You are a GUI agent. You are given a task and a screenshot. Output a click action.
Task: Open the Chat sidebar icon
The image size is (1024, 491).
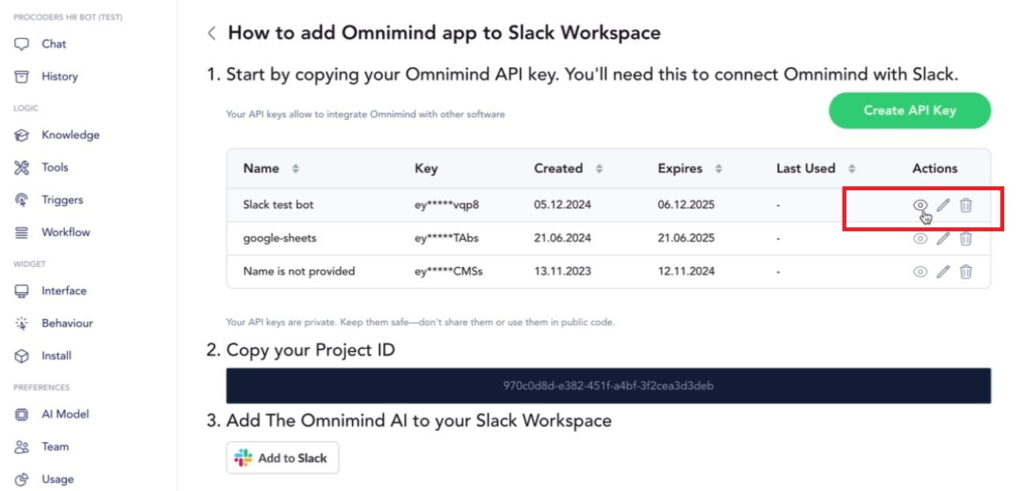point(22,44)
